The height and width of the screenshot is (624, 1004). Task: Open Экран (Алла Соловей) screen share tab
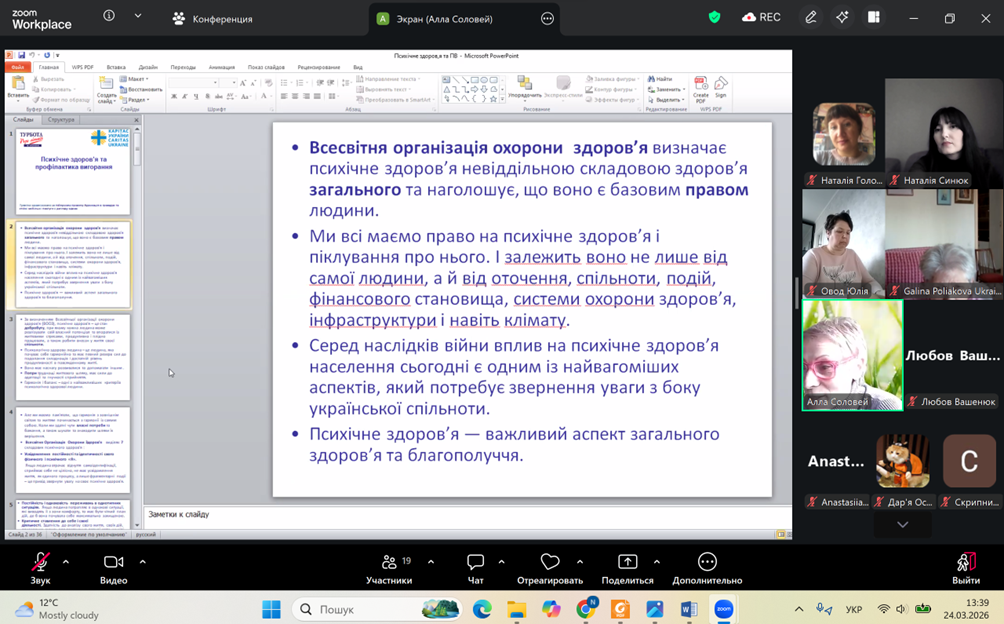[x=444, y=18]
